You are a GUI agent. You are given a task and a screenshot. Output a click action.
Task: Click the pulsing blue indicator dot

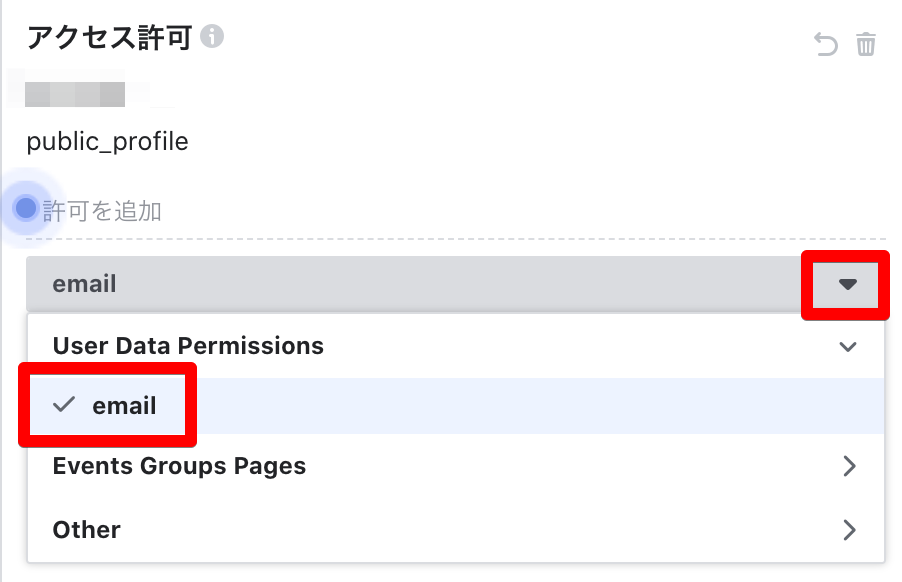point(26,208)
